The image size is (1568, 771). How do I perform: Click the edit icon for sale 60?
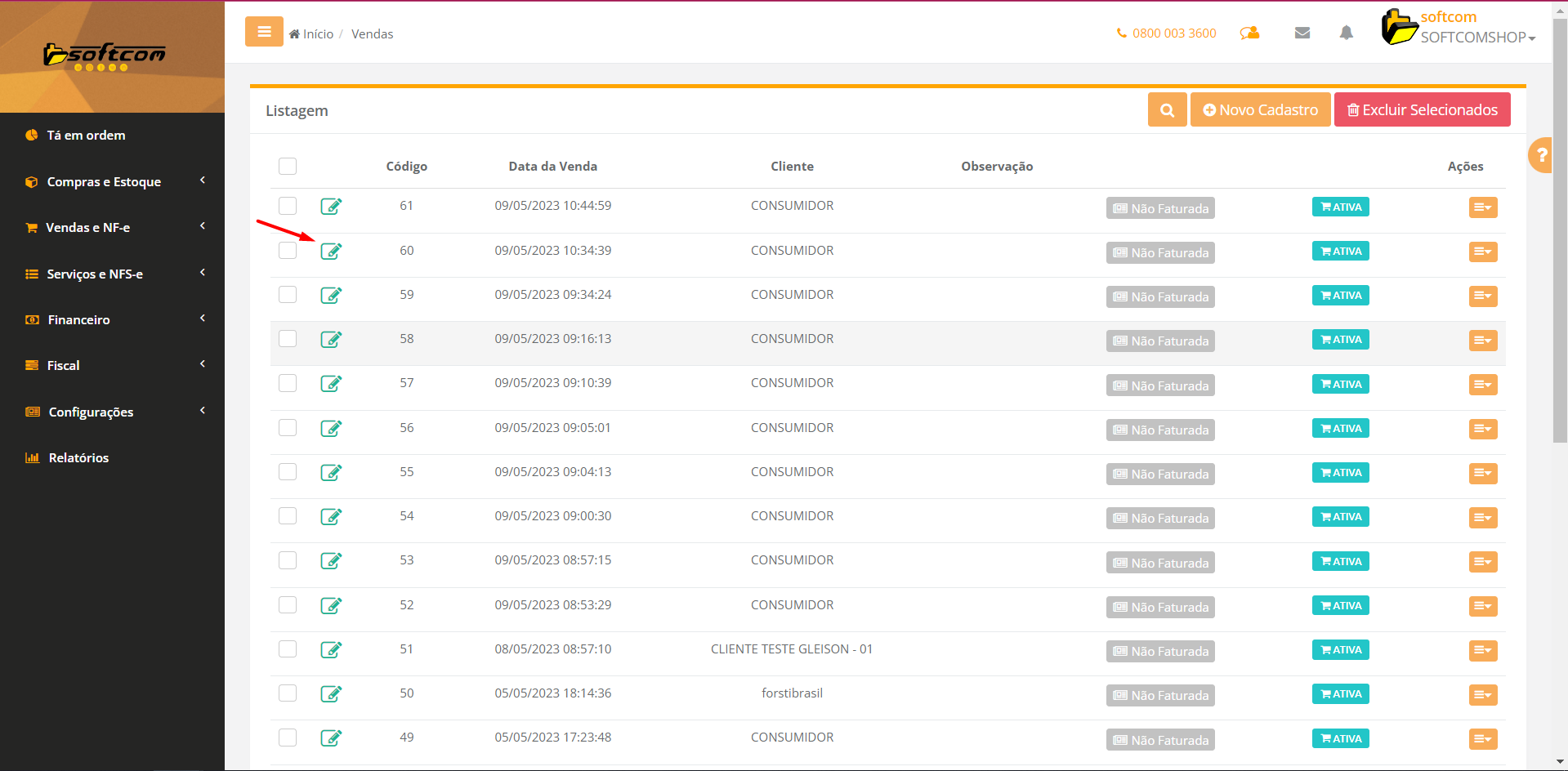(330, 251)
